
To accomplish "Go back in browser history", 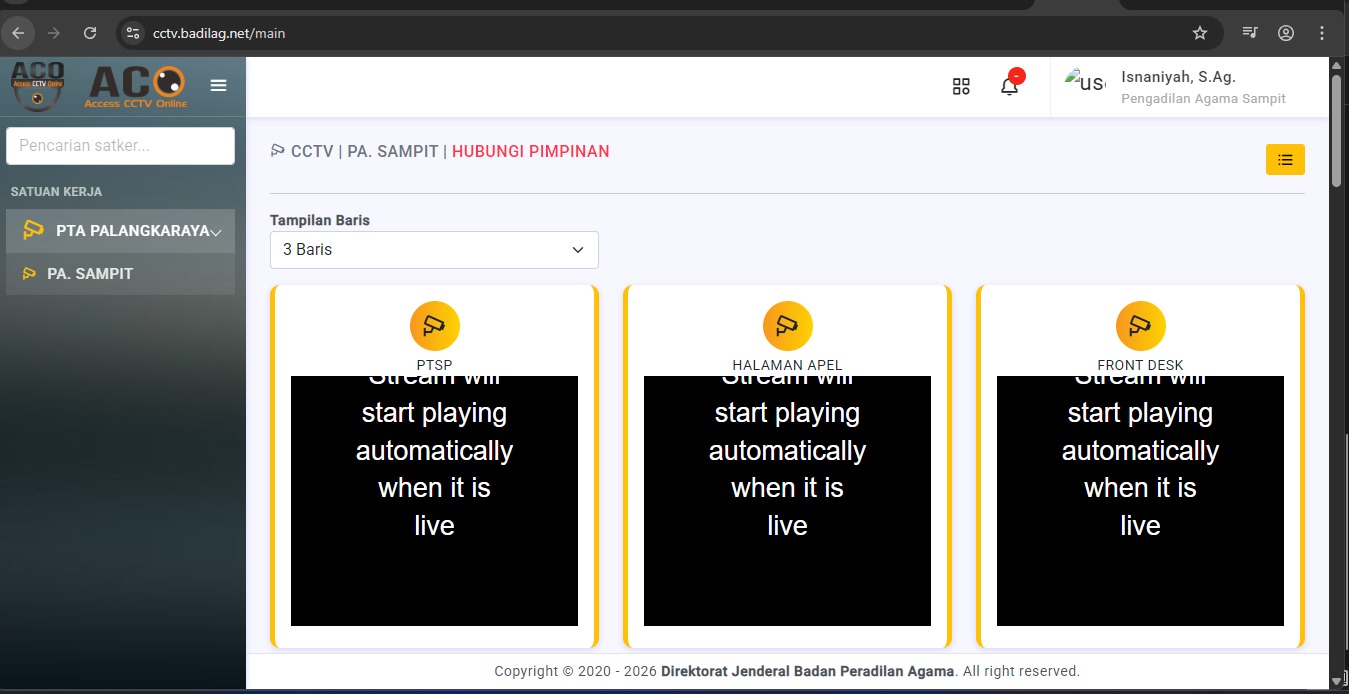I will coord(18,33).
